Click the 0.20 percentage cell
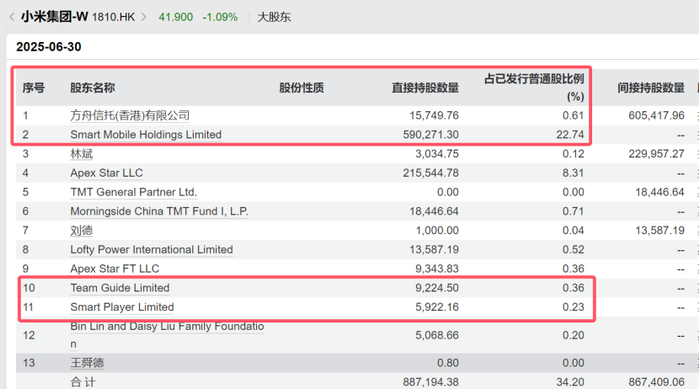Screen dimensions: 700x389 [x=573, y=335]
